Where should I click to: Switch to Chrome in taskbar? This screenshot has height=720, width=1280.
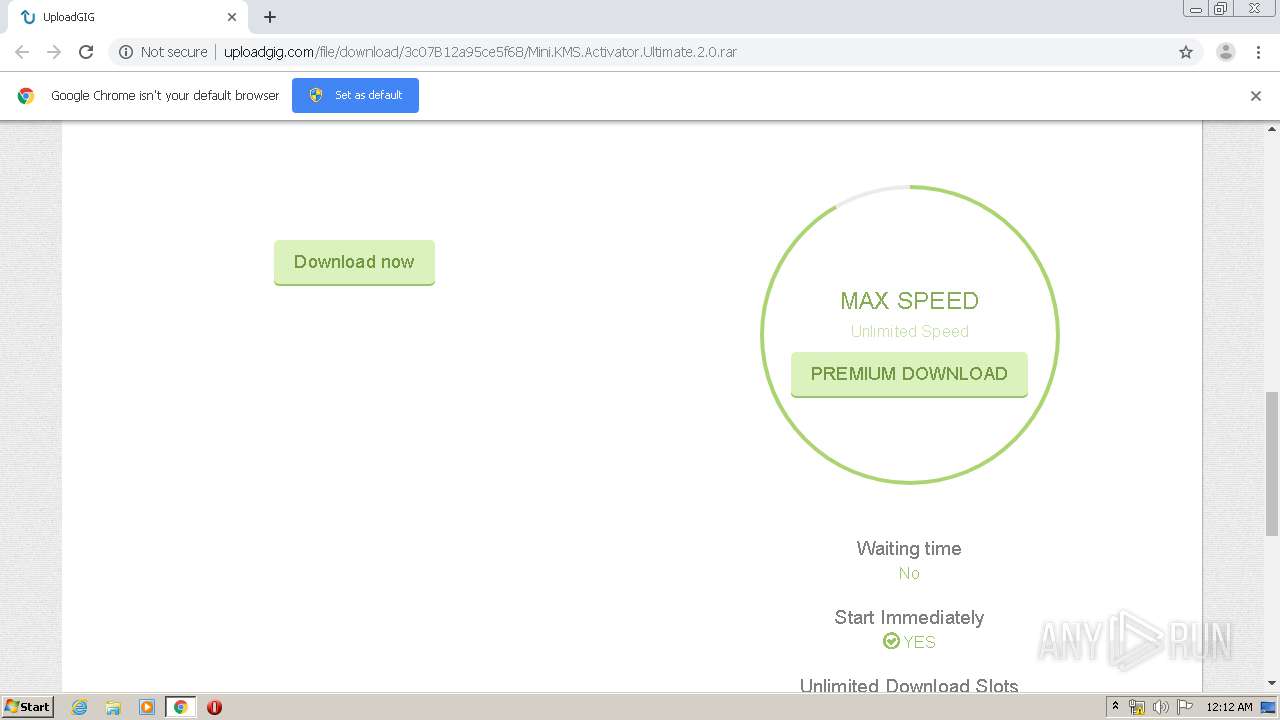180,707
